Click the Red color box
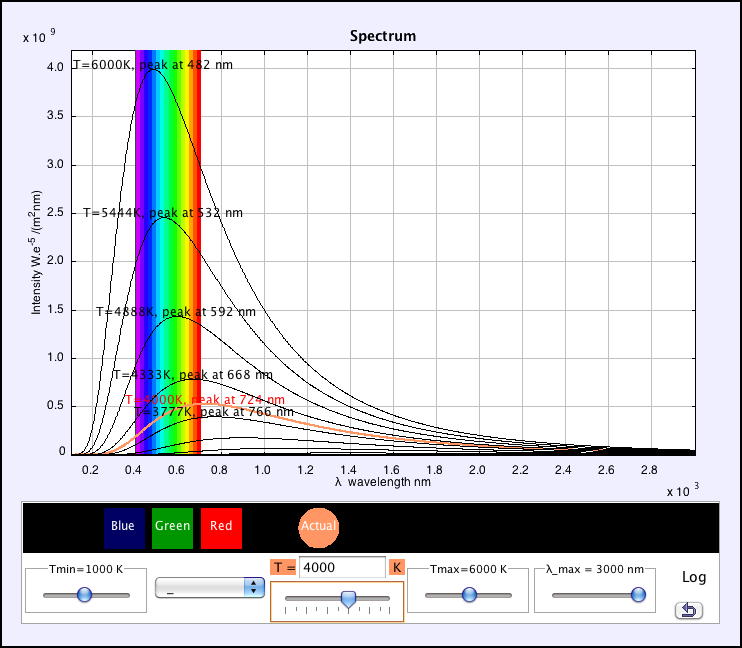This screenshot has width=742, height=648. pos(221,527)
